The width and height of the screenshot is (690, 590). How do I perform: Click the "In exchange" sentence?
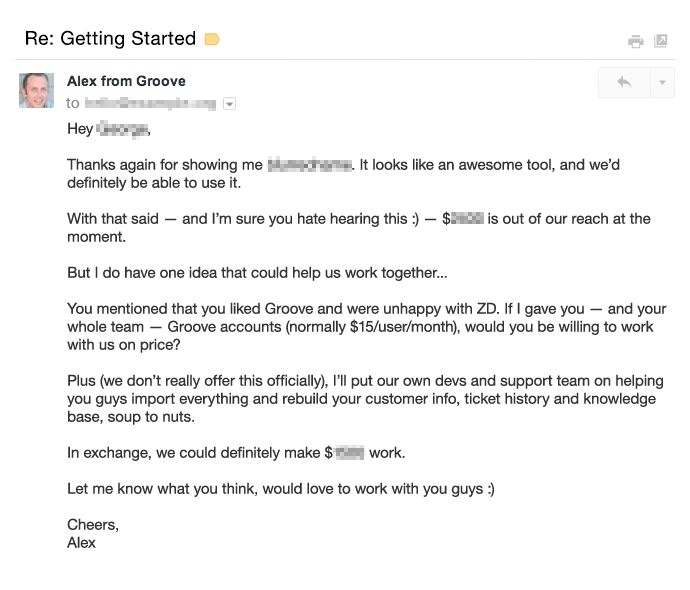pyautogui.click(x=235, y=453)
